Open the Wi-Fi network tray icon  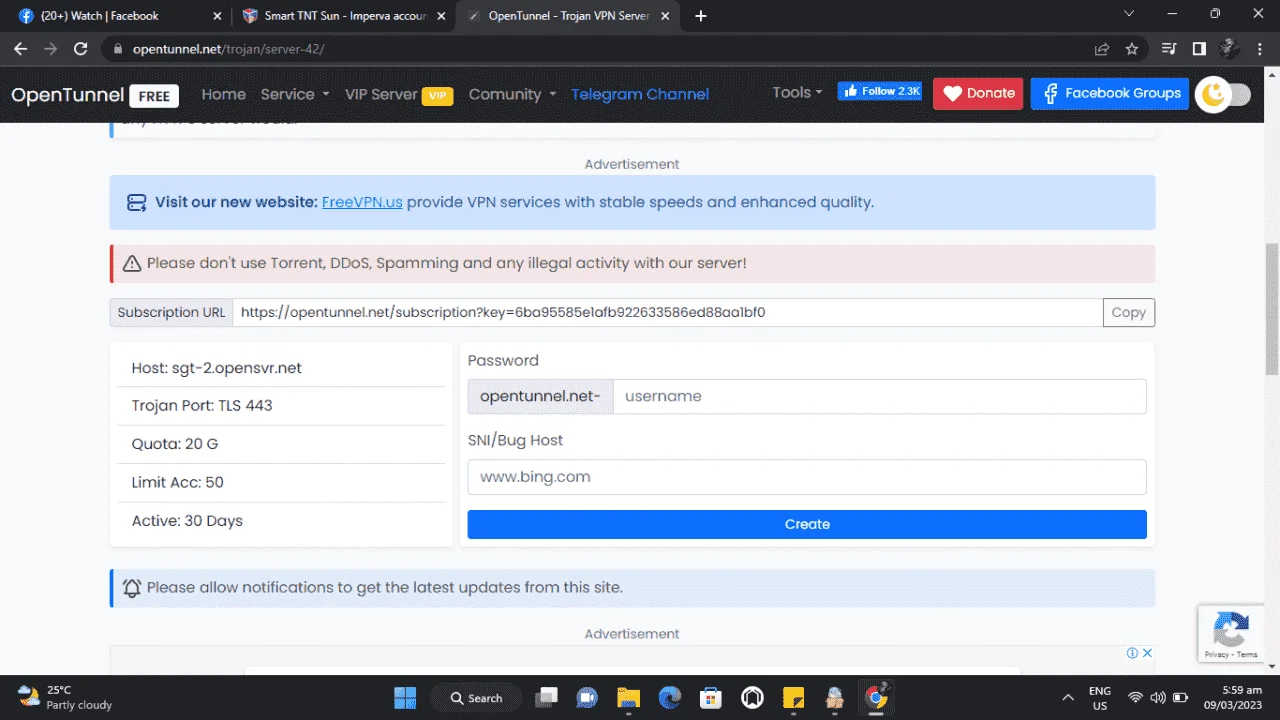[x=1135, y=697]
